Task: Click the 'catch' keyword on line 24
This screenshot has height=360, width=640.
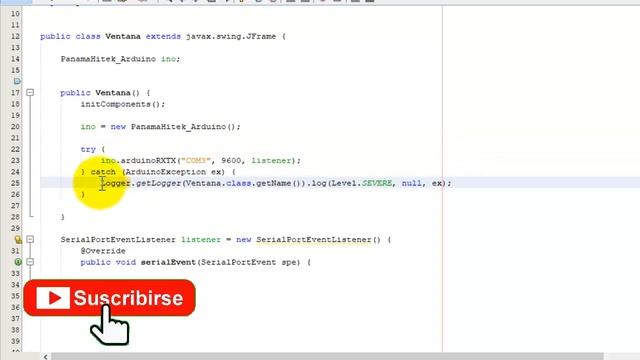Action: pyautogui.click(x=103, y=172)
